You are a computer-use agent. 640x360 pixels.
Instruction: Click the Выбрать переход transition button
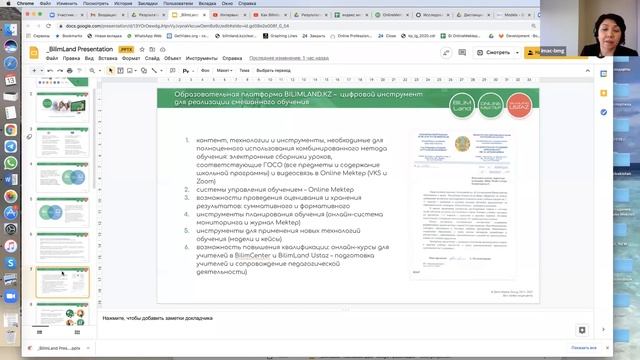pos(273,71)
